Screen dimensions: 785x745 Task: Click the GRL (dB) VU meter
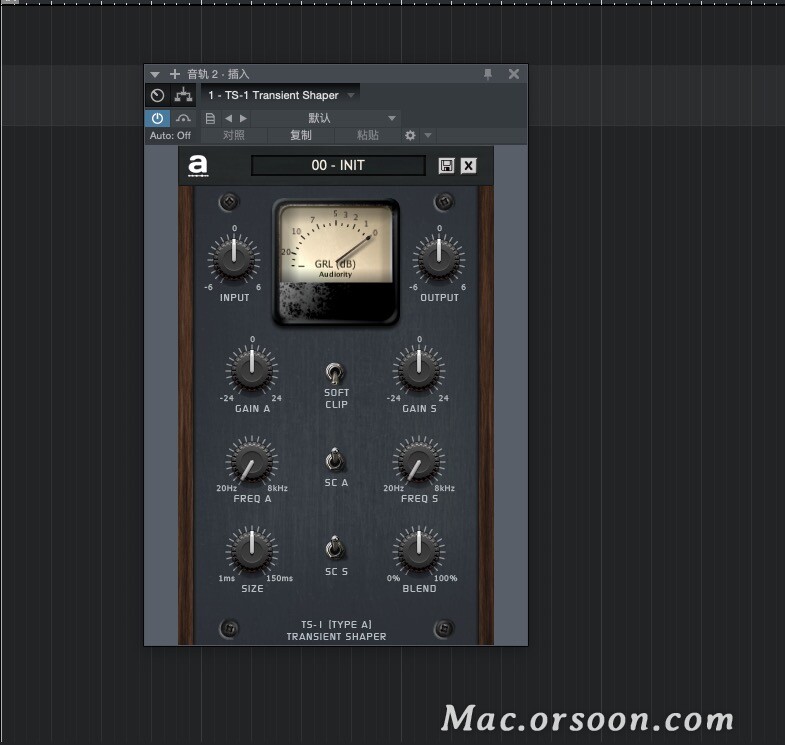tap(335, 262)
